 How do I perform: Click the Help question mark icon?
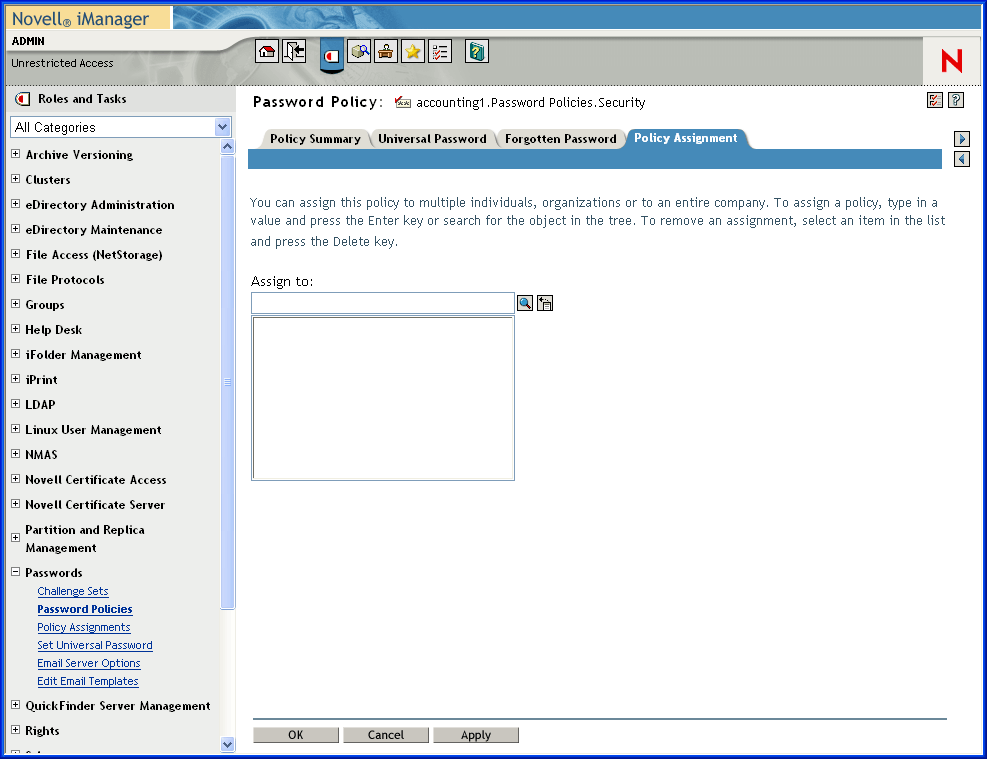[x=477, y=50]
